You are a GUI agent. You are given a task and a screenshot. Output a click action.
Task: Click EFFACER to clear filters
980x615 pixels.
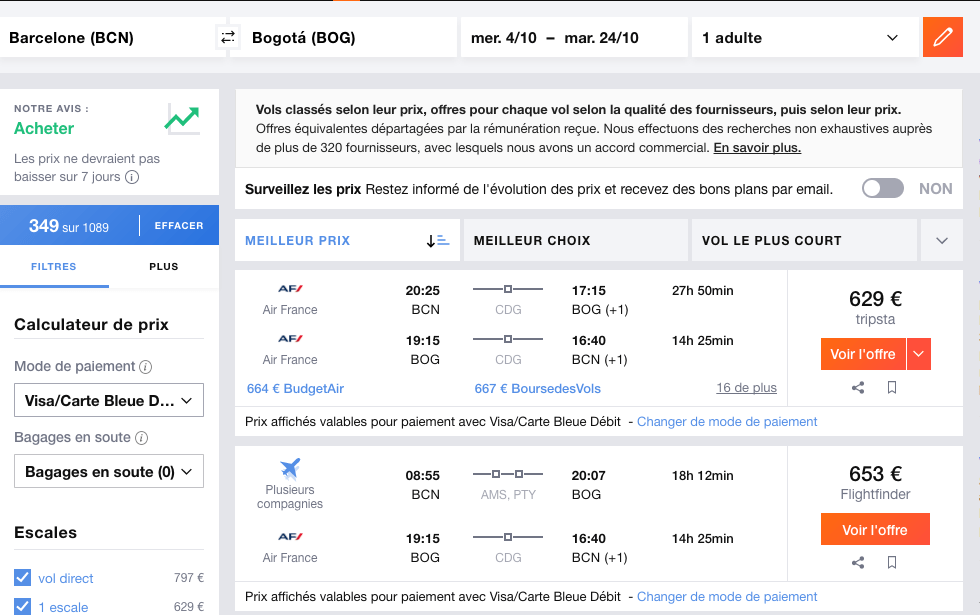[178, 225]
